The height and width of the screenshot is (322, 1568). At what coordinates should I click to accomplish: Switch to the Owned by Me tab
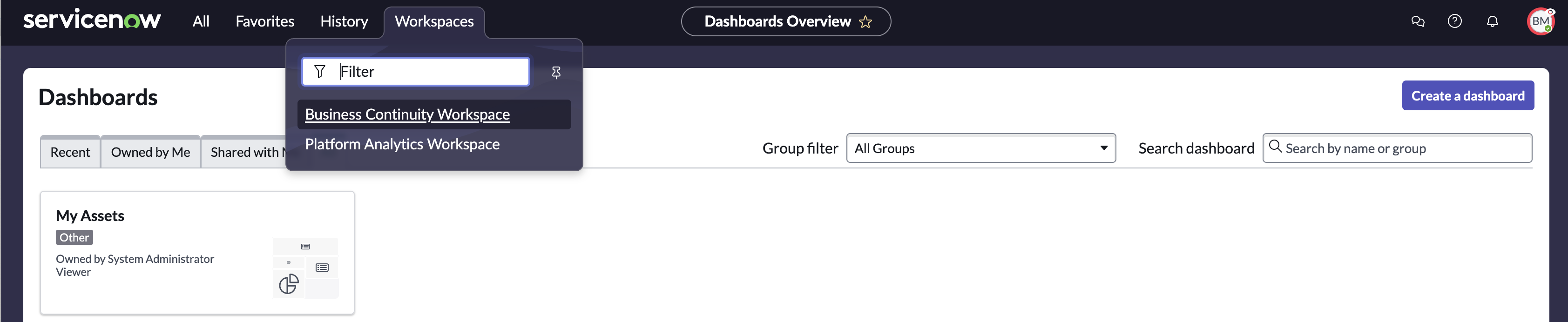pyautogui.click(x=150, y=152)
